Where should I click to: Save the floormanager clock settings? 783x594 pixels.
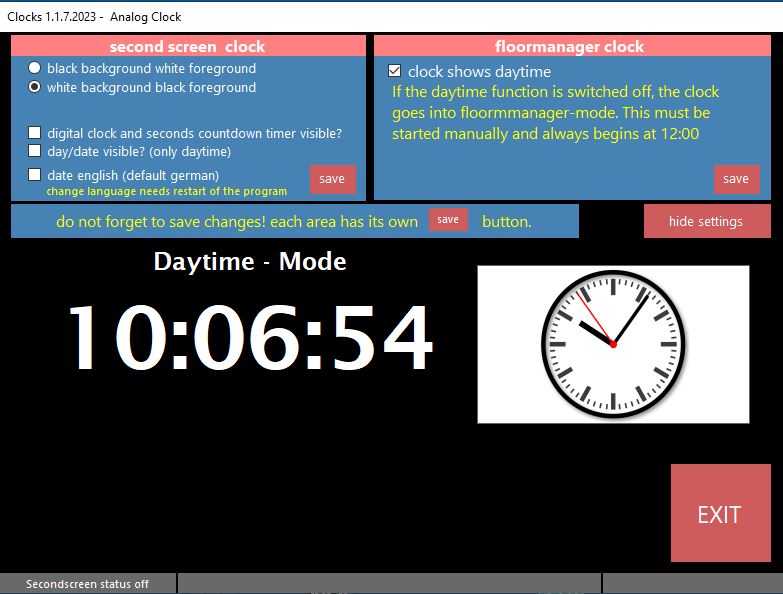pyautogui.click(x=736, y=179)
